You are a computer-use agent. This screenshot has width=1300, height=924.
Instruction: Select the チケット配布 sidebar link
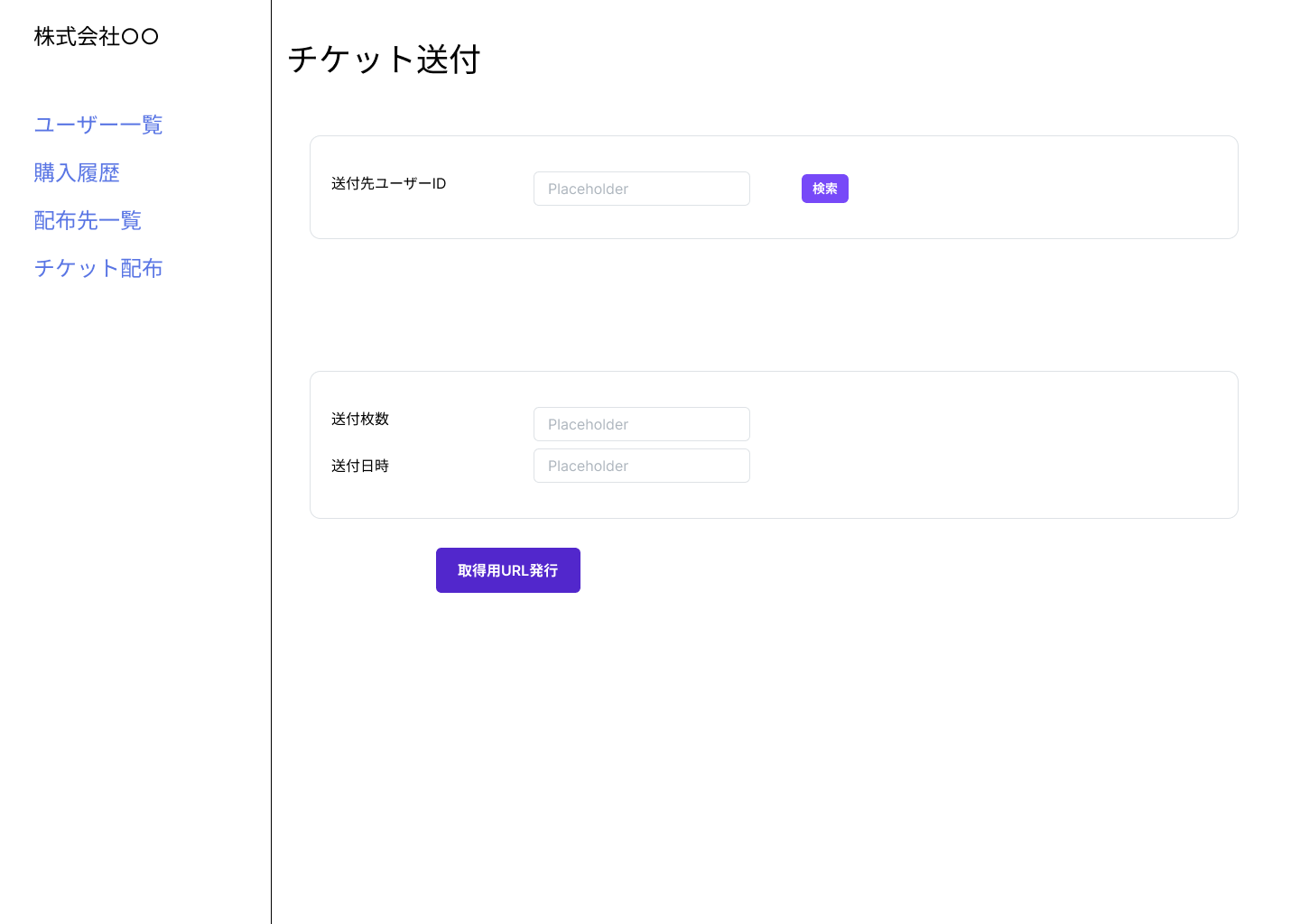(x=98, y=268)
